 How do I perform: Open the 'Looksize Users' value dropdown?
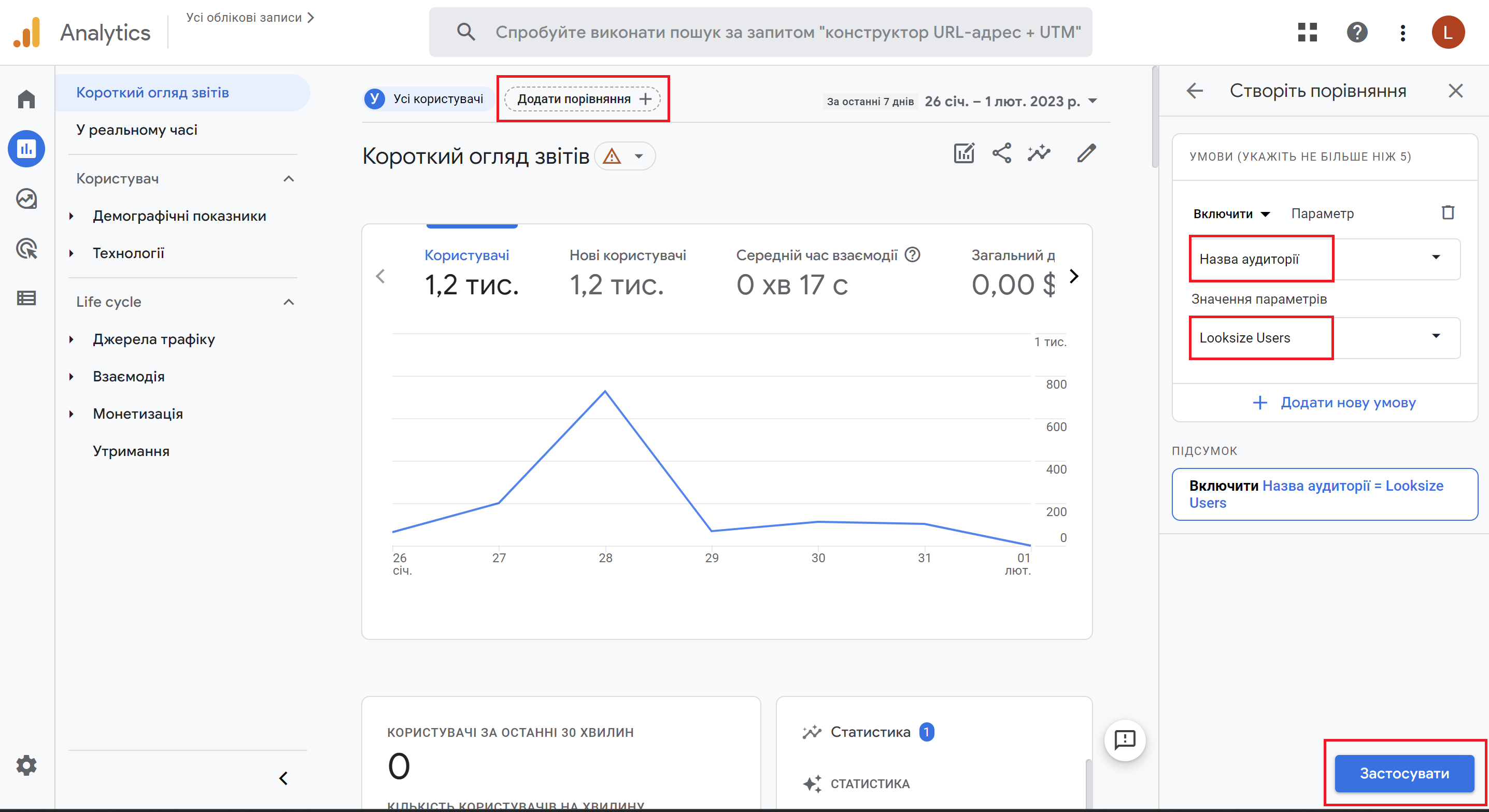1324,337
